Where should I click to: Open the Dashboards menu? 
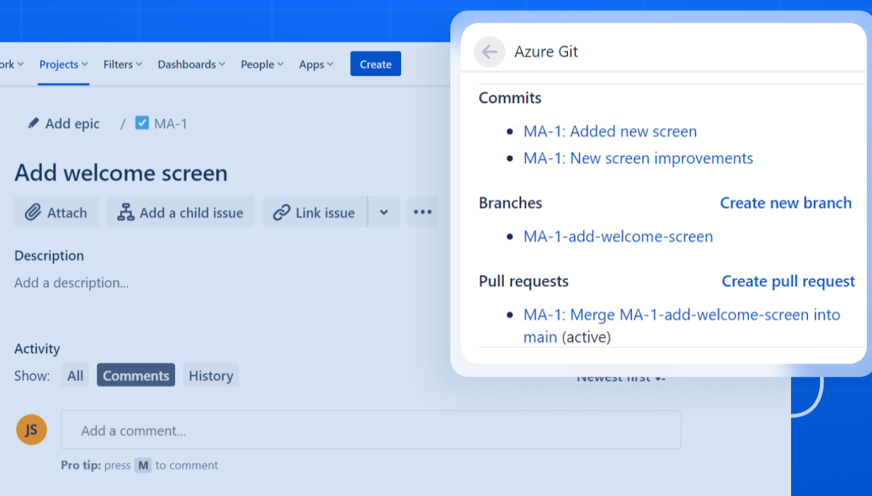click(x=191, y=65)
